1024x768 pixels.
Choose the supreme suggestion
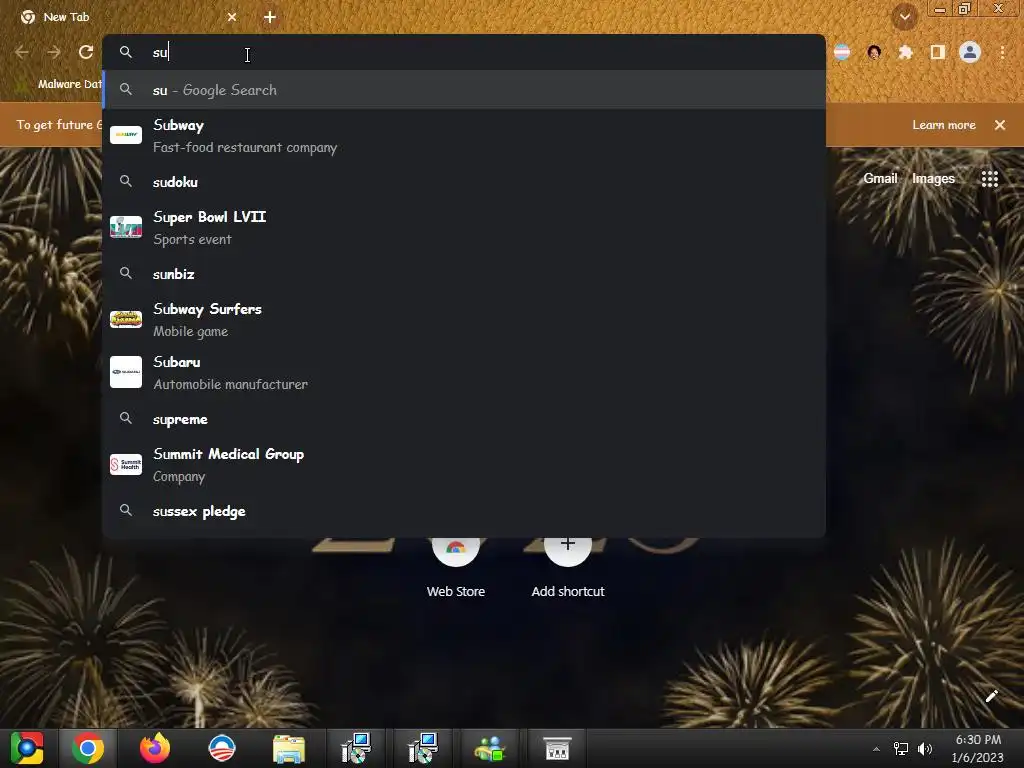click(x=464, y=419)
